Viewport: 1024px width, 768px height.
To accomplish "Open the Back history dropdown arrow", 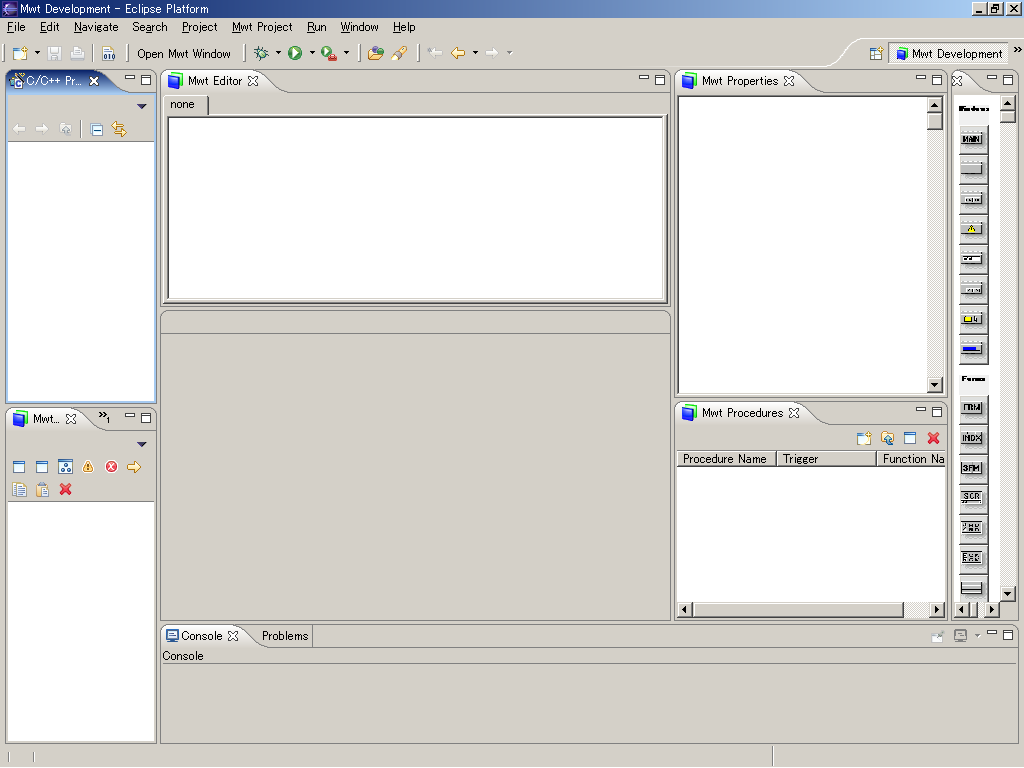I will pyautogui.click(x=475, y=53).
